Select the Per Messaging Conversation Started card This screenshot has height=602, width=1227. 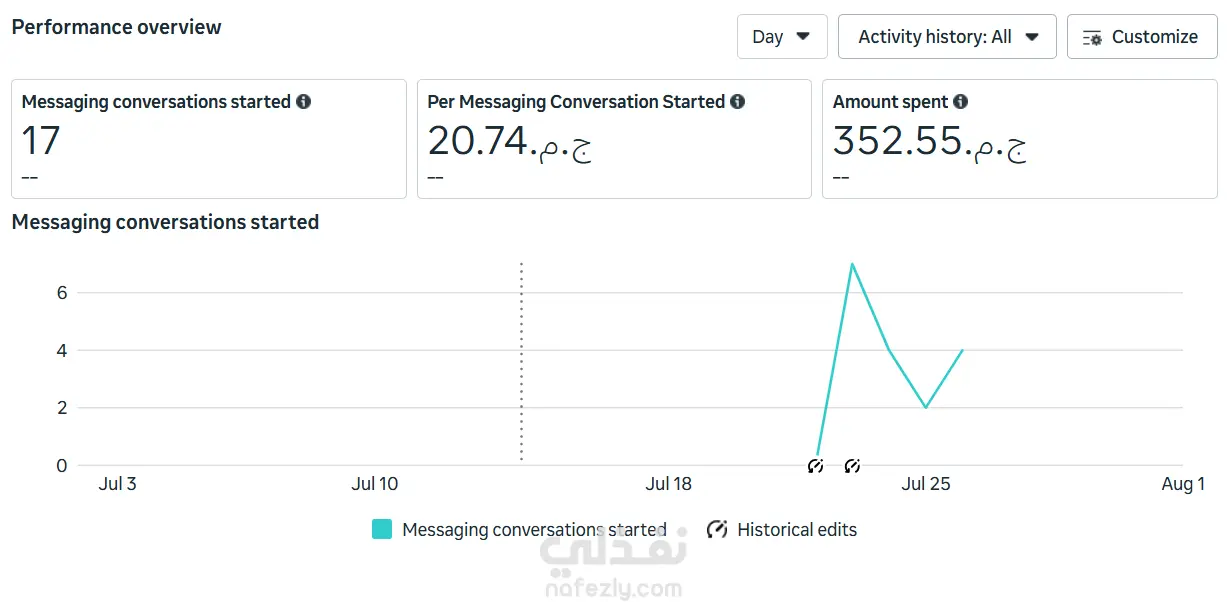614,139
